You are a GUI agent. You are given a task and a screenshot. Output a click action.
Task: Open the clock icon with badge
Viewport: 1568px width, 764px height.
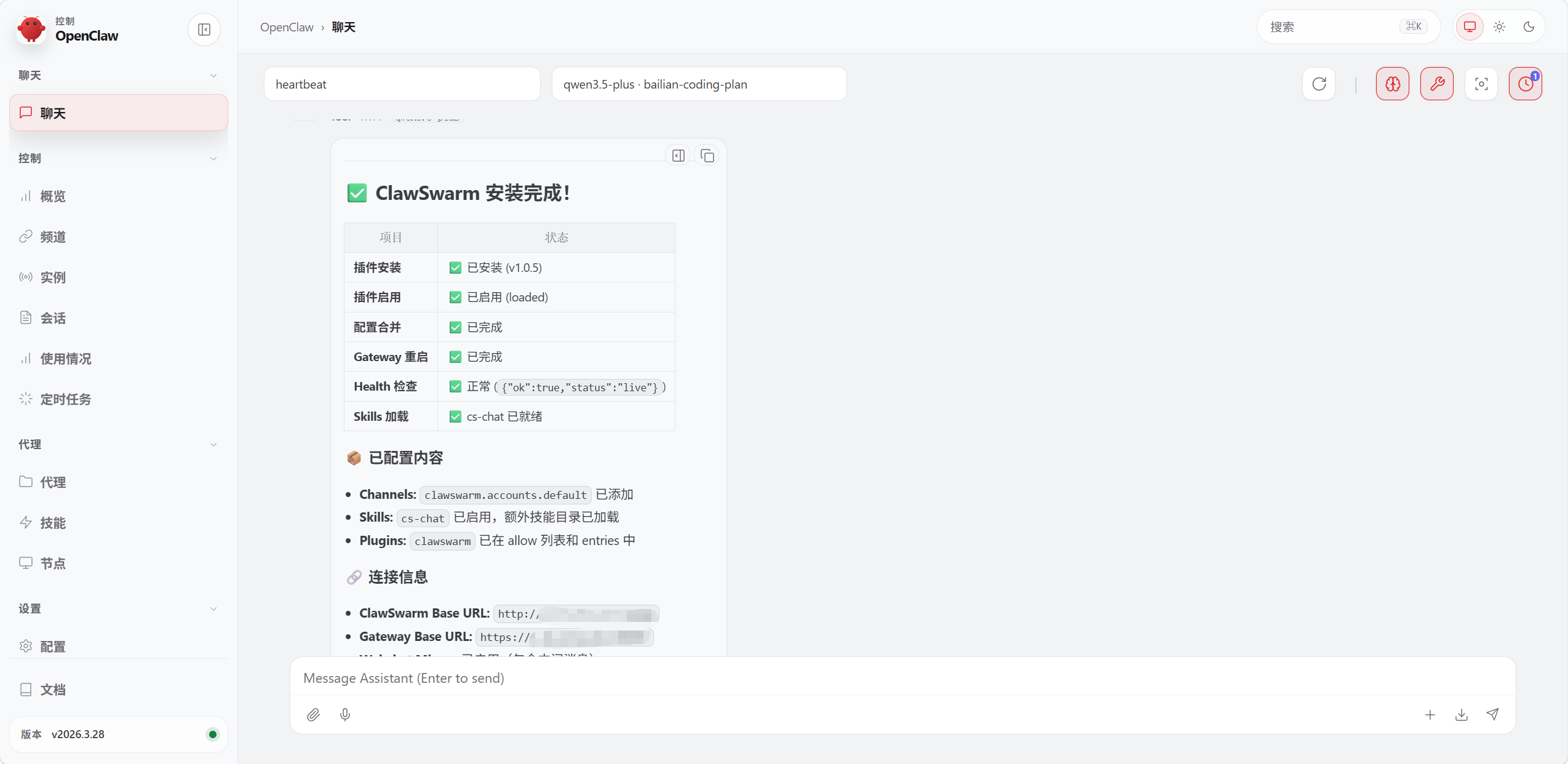tap(1525, 84)
